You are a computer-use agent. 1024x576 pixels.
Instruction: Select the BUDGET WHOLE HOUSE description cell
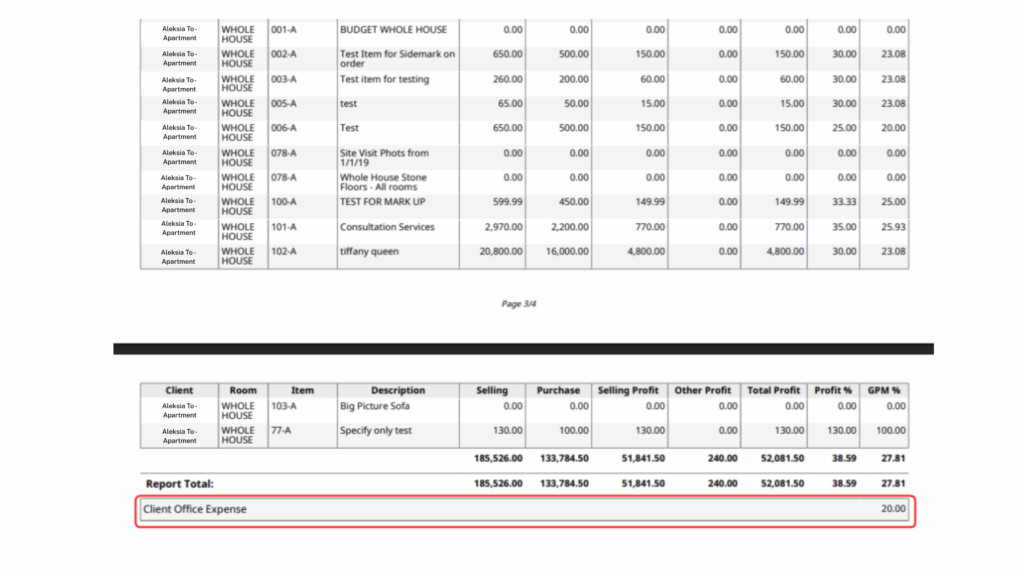coord(393,30)
